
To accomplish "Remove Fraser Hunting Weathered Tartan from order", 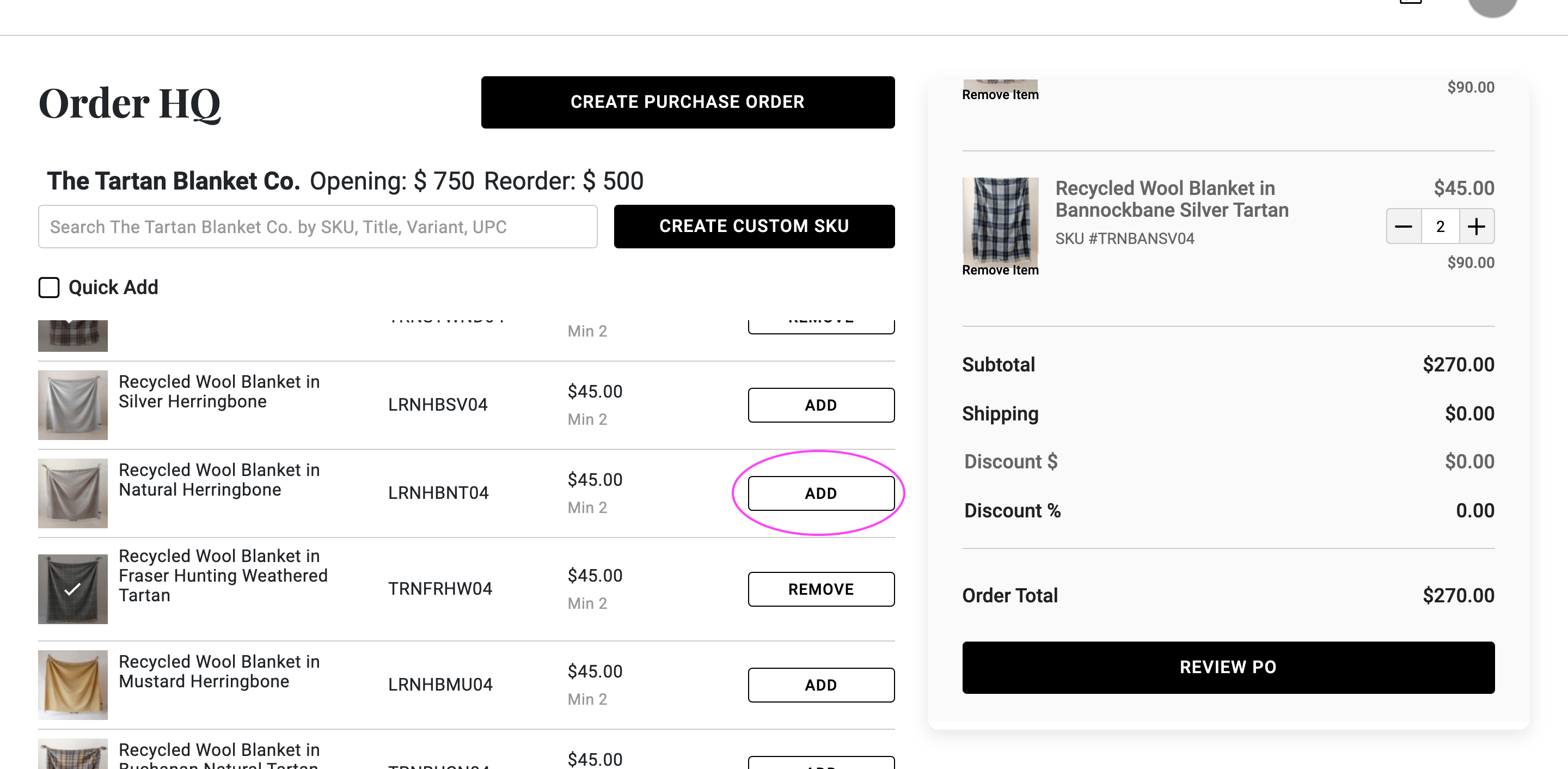I will [x=820, y=589].
